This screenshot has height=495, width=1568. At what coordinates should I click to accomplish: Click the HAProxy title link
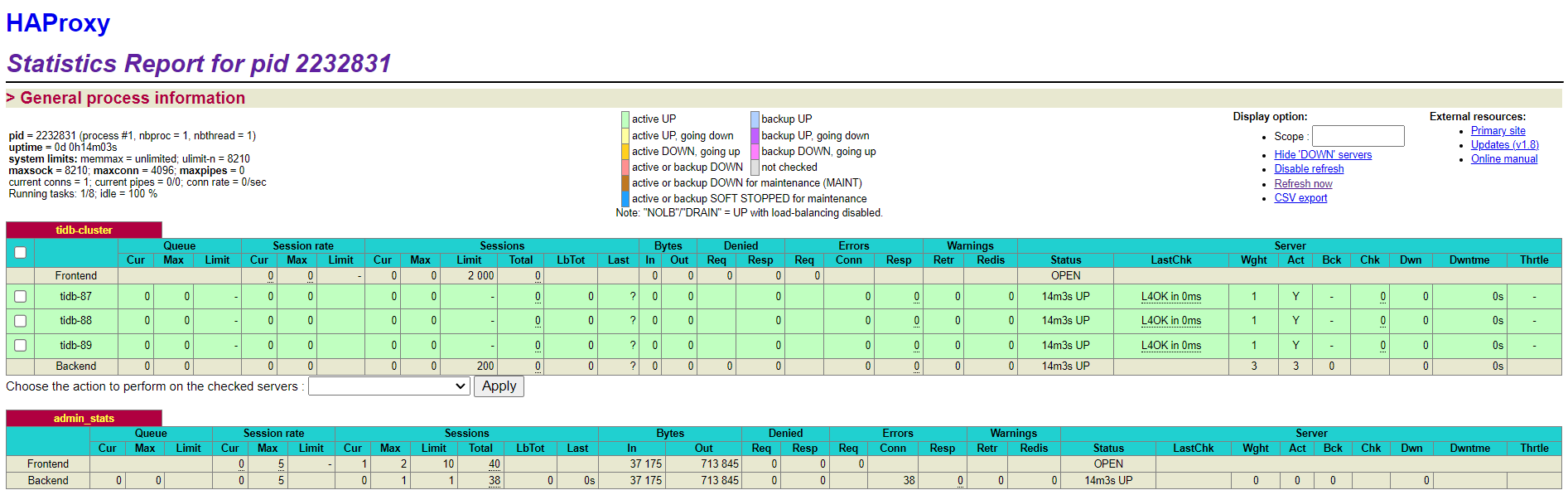[x=58, y=23]
